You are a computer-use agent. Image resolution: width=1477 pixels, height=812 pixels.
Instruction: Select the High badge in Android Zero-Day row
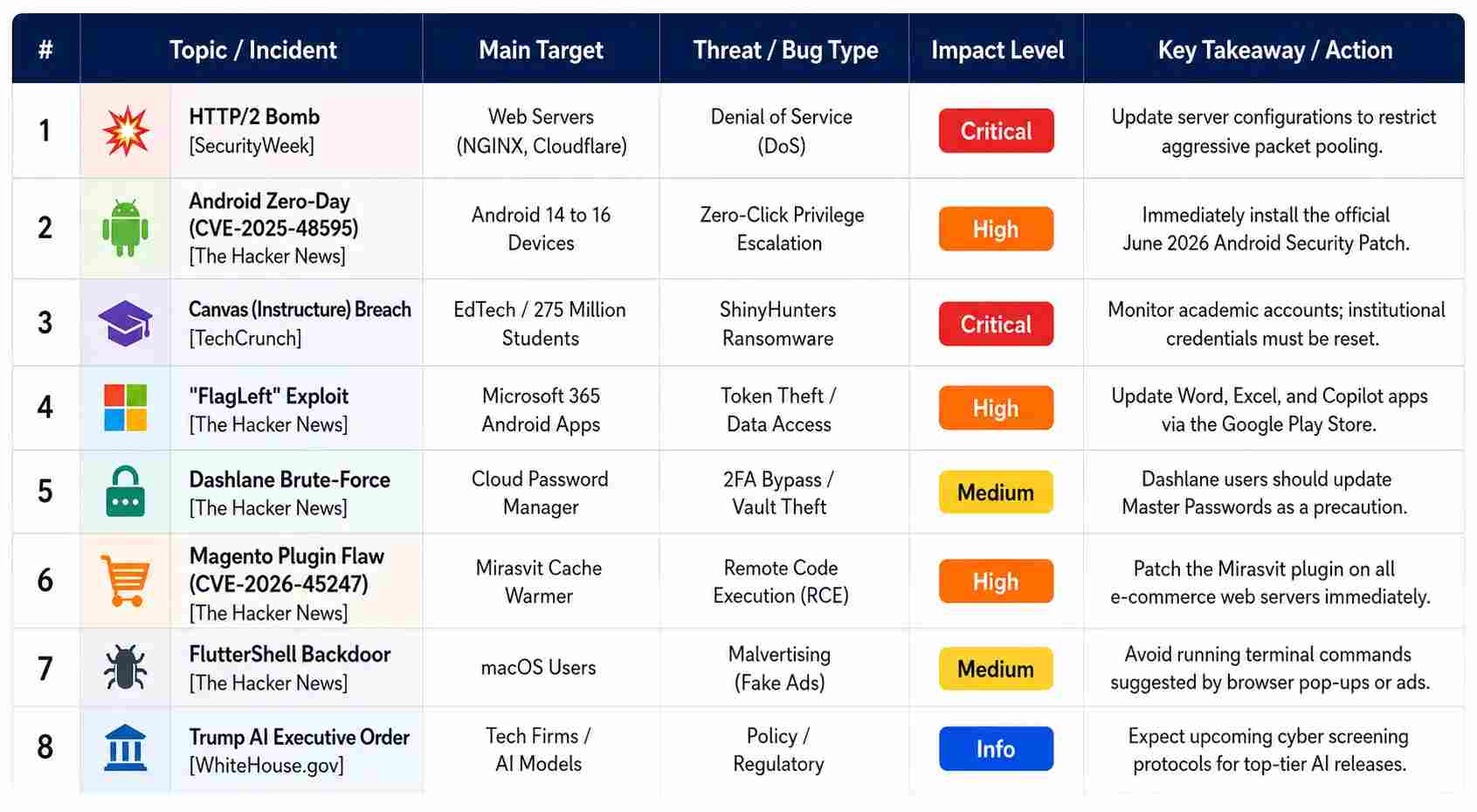pyautogui.click(x=996, y=229)
